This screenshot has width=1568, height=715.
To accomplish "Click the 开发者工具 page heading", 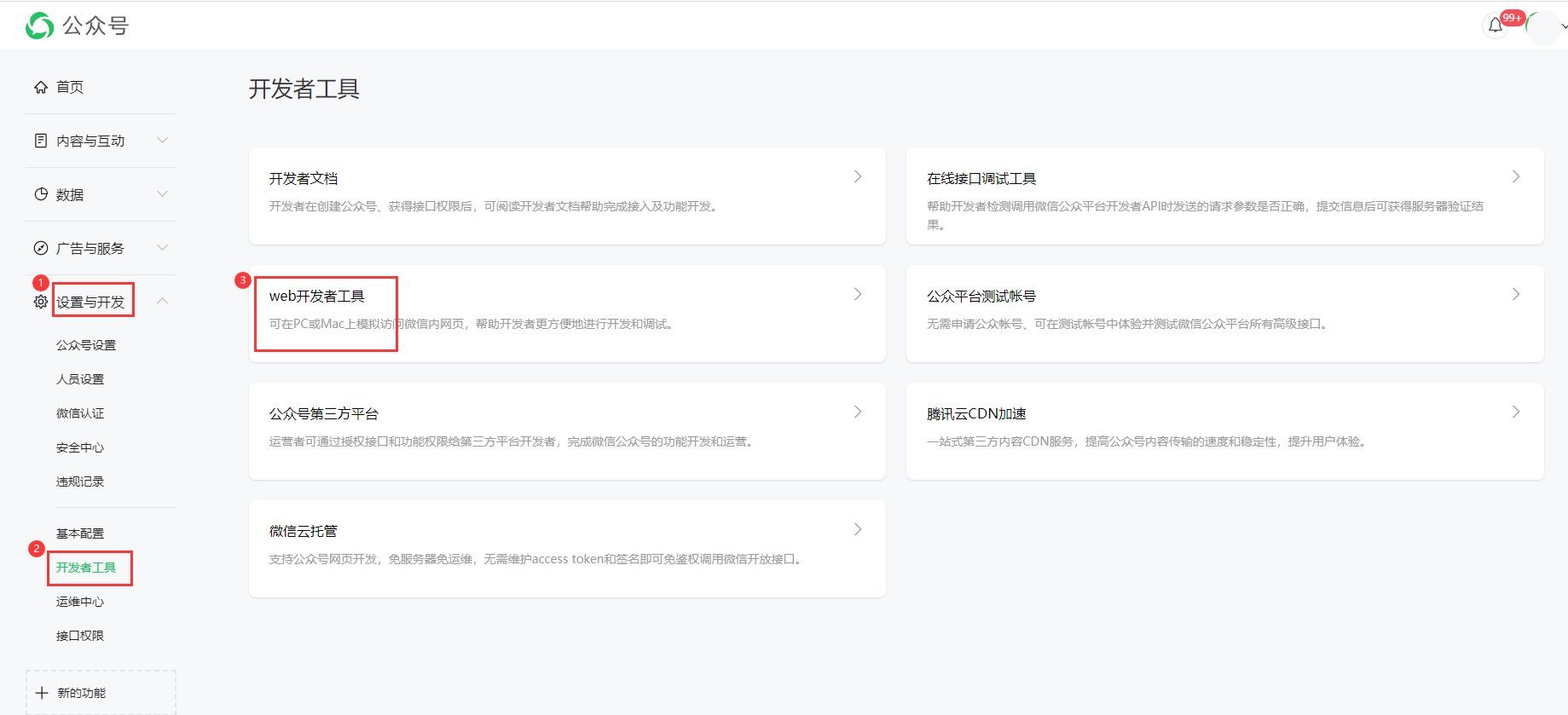I will pos(304,89).
